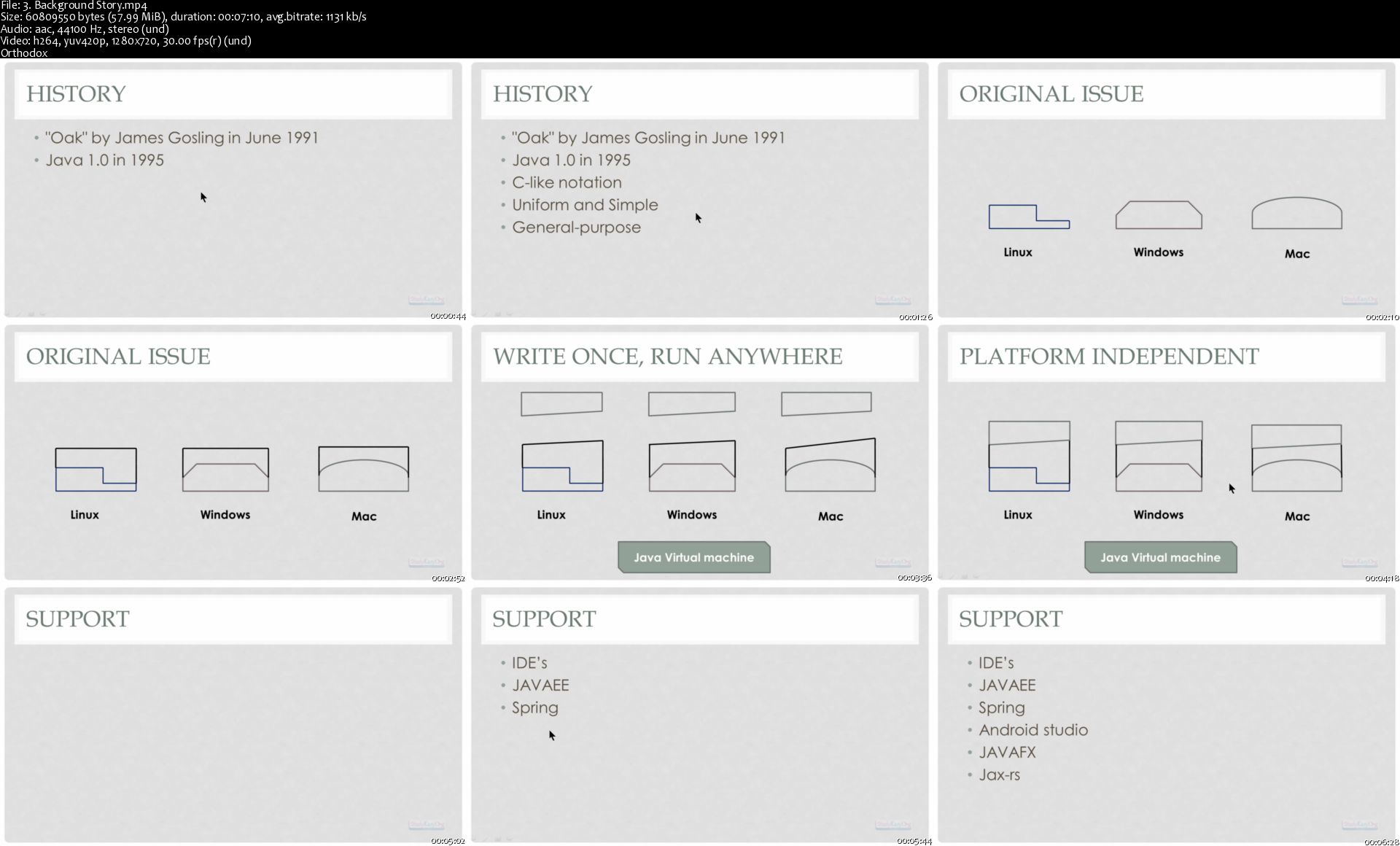Click the 'Android studio' bullet
Viewport: 1400px width, 846px height.
tap(1032, 730)
